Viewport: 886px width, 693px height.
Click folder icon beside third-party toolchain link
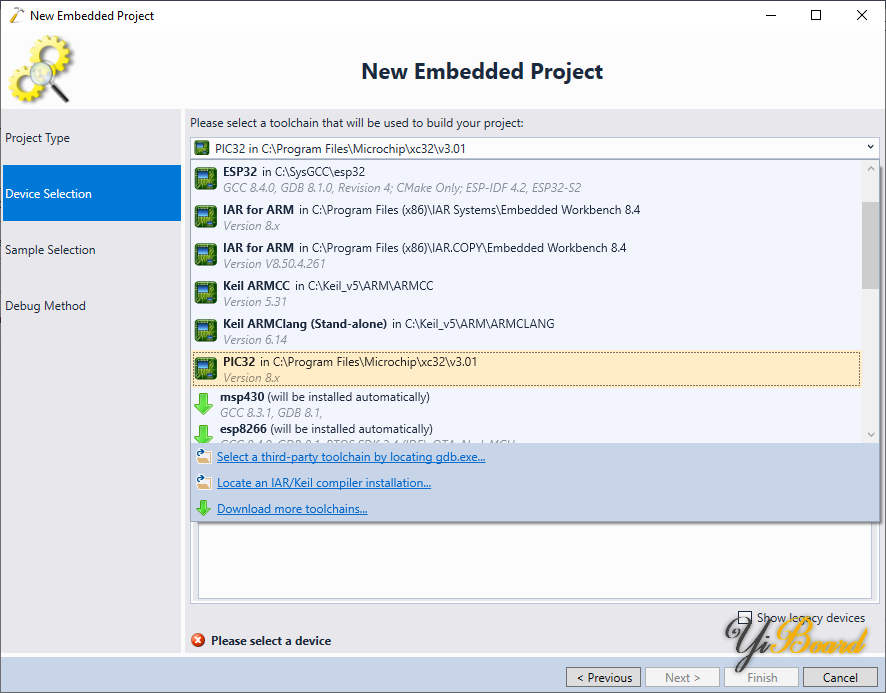pyautogui.click(x=203, y=456)
